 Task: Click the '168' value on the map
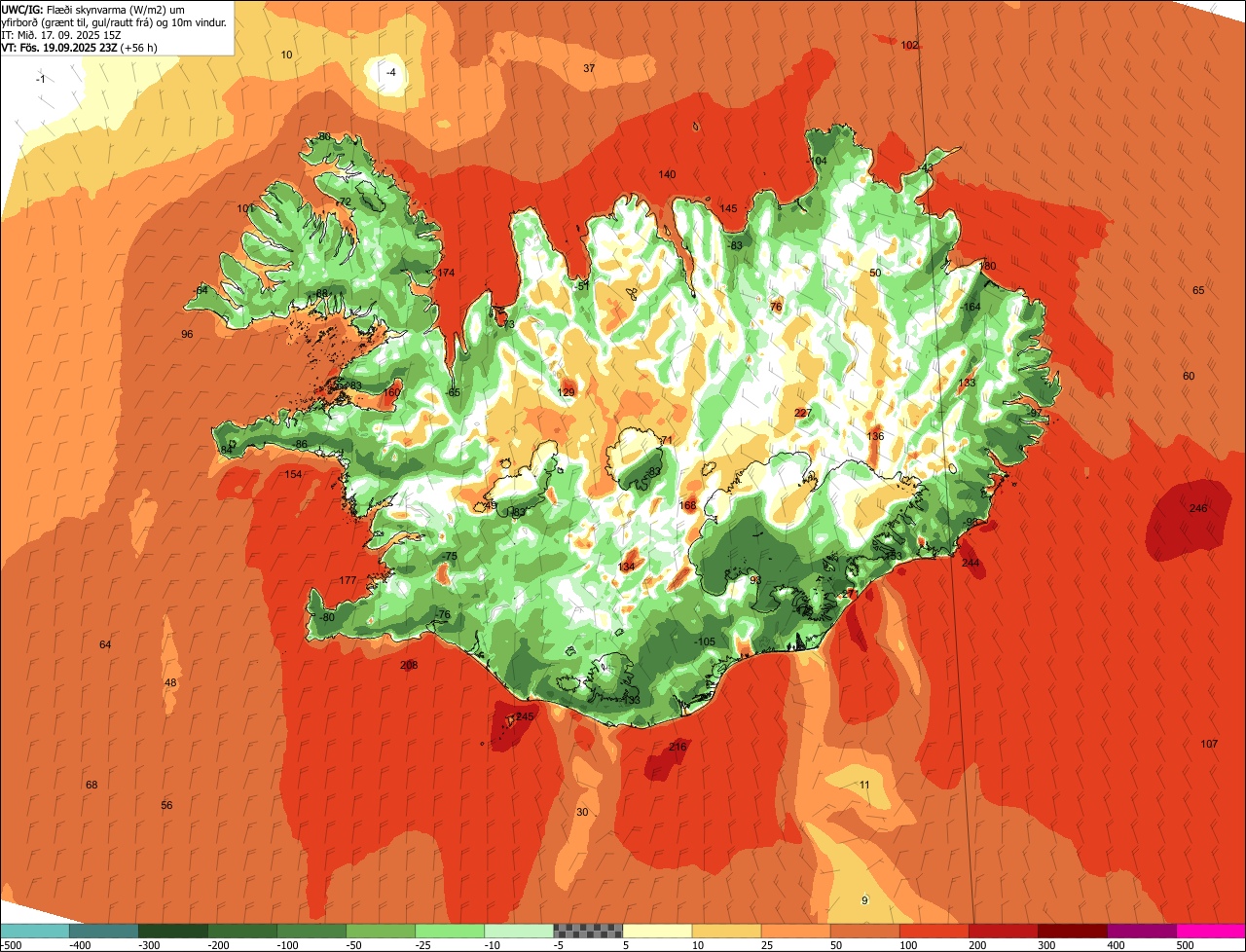coord(688,505)
